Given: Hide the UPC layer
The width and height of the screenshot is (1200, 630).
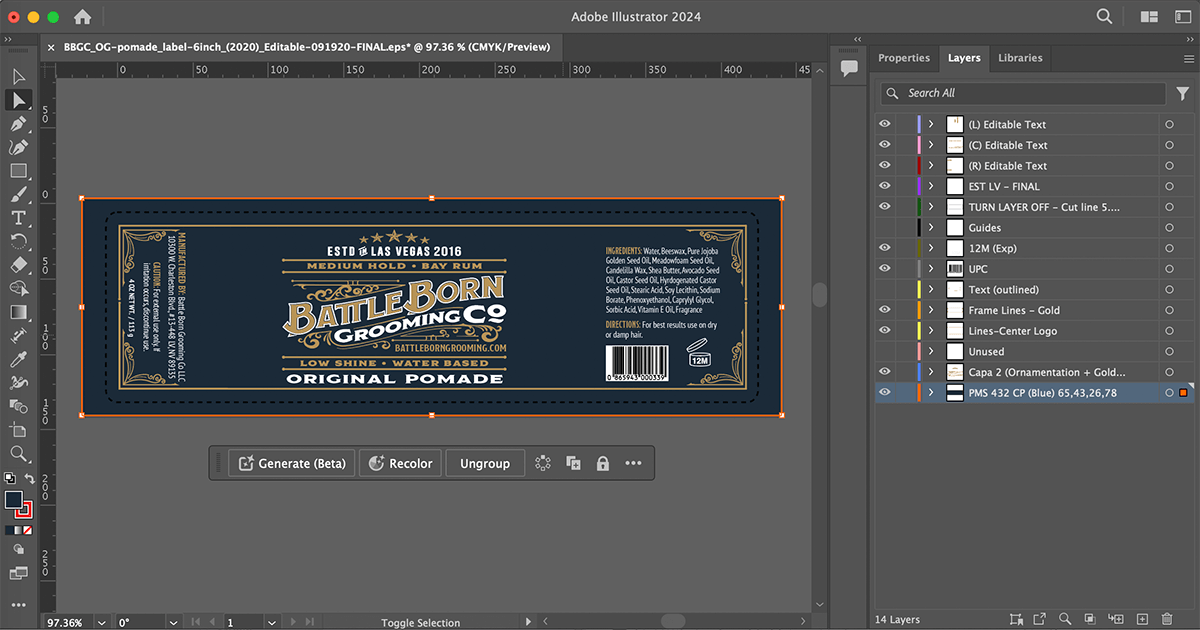Looking at the screenshot, I should tap(884, 268).
